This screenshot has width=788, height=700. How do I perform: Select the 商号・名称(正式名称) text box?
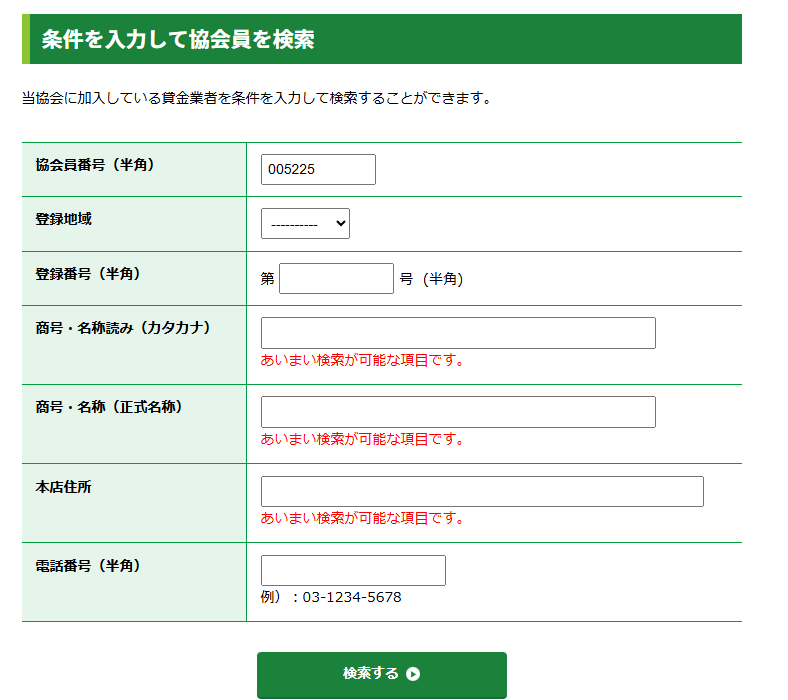coord(458,412)
